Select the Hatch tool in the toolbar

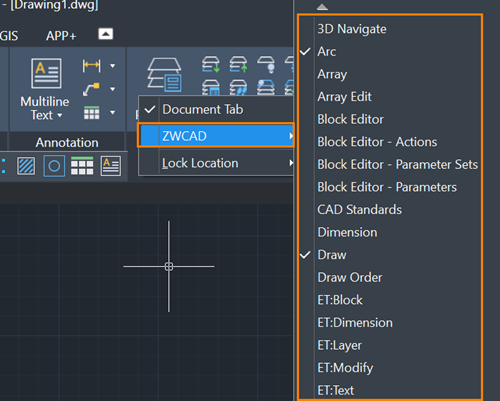[x=26, y=166]
